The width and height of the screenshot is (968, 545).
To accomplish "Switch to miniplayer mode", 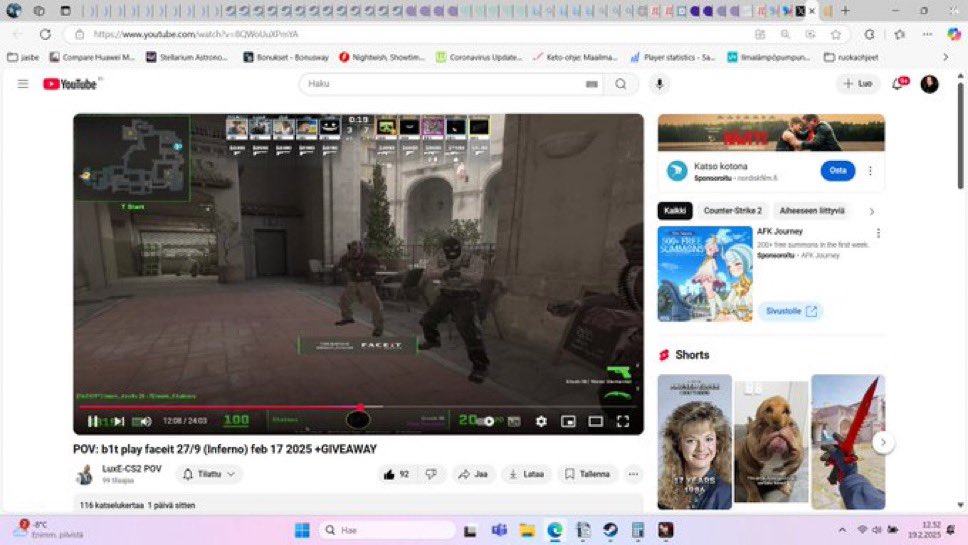I will [568, 421].
